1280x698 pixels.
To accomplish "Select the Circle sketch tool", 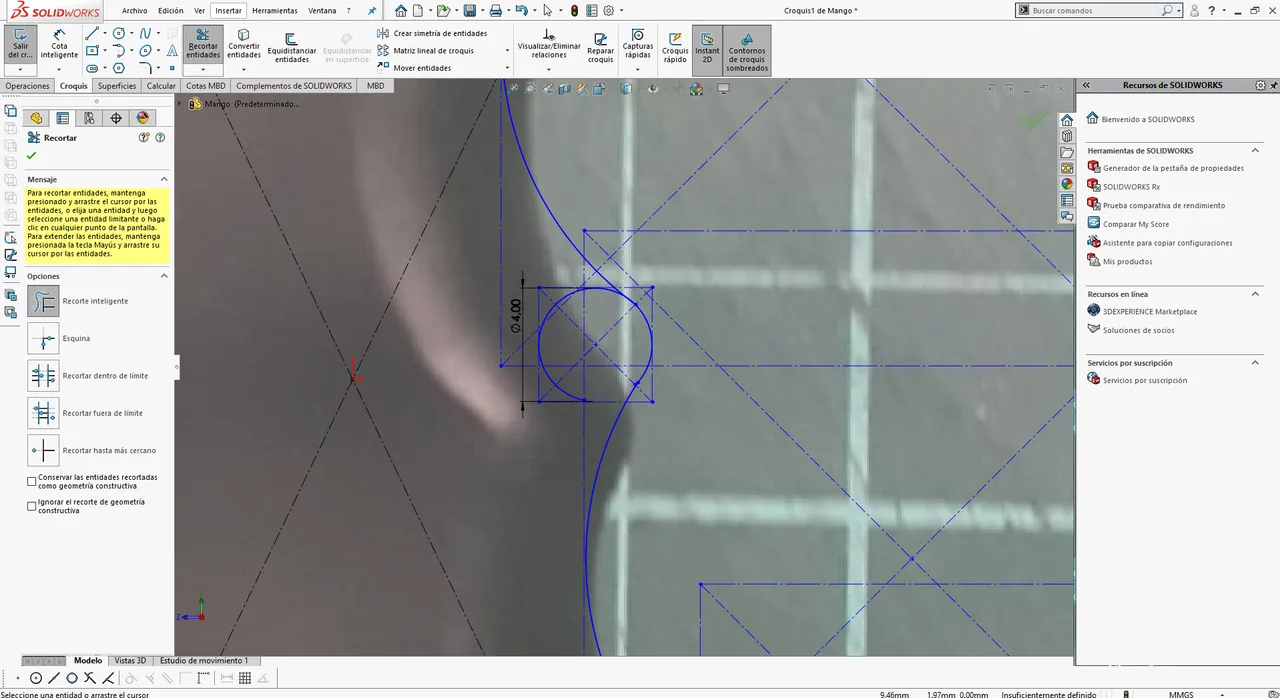I will coord(119,33).
